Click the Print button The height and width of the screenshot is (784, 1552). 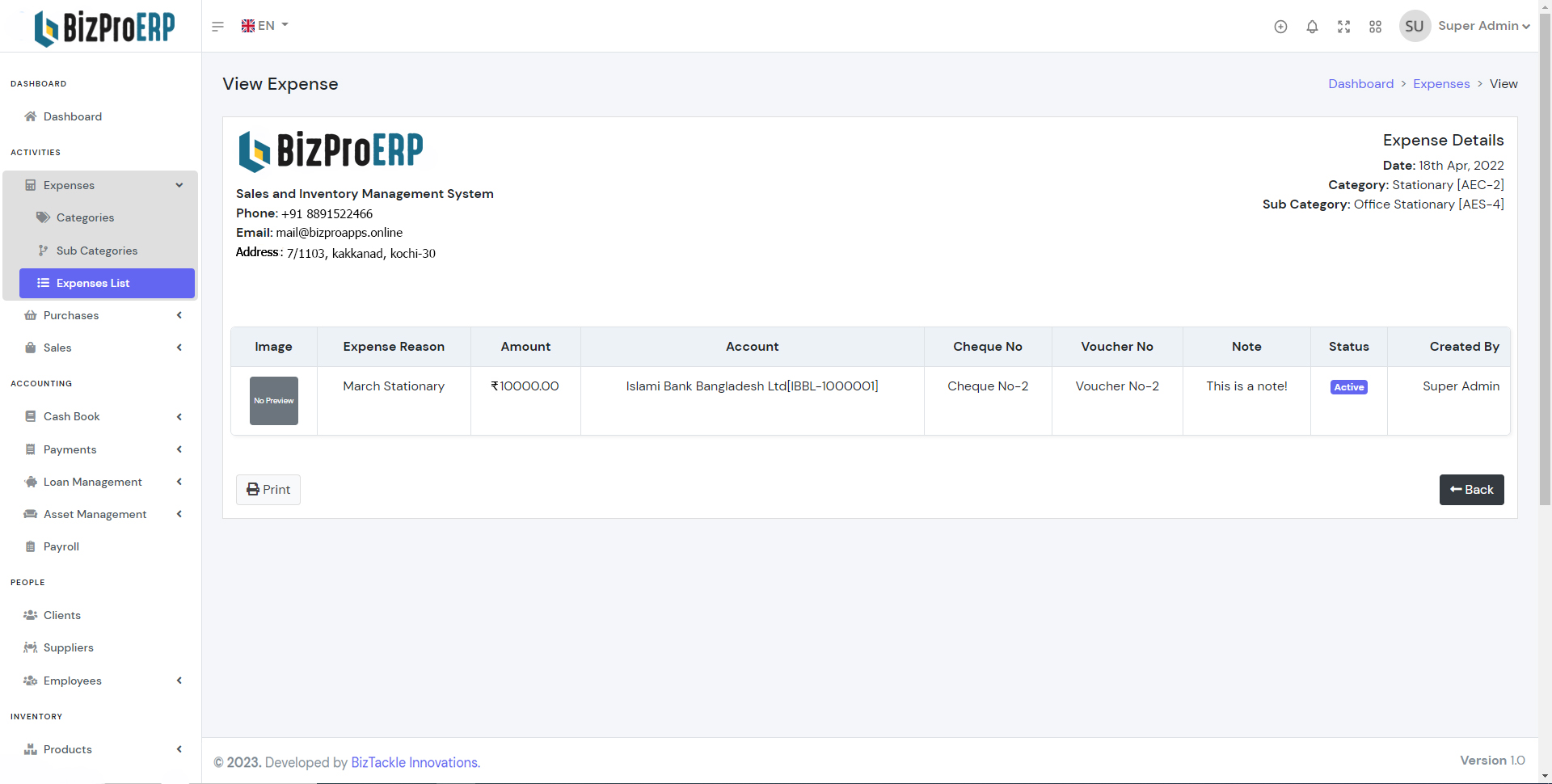pos(268,490)
